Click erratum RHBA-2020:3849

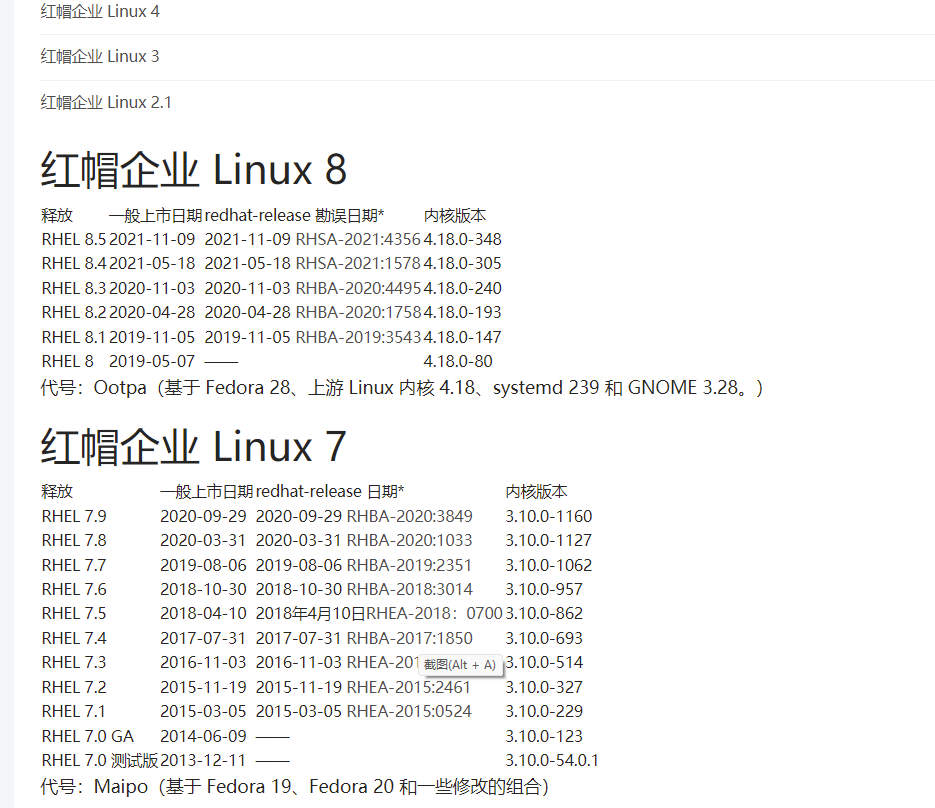tap(410, 516)
